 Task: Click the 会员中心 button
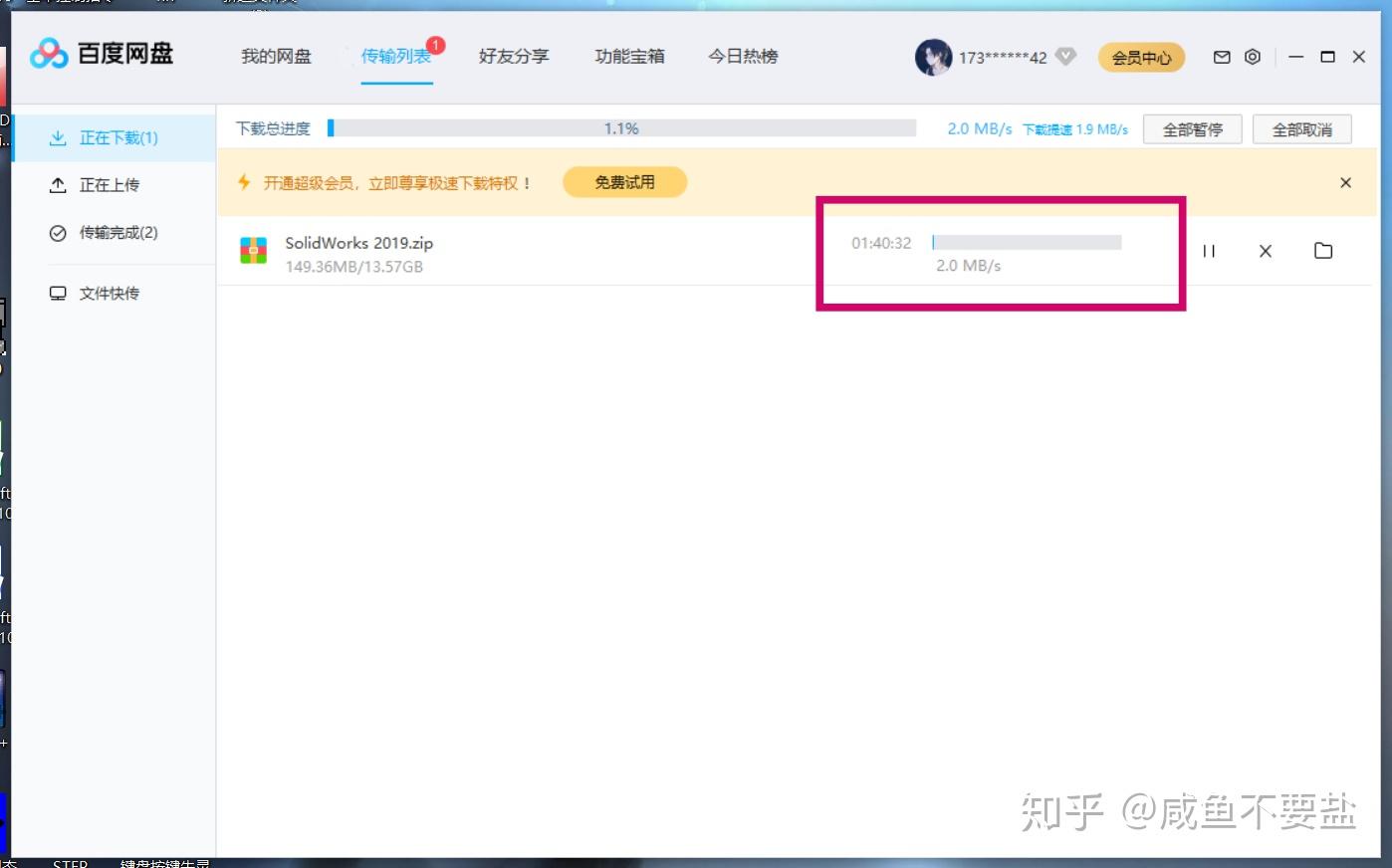tap(1141, 58)
